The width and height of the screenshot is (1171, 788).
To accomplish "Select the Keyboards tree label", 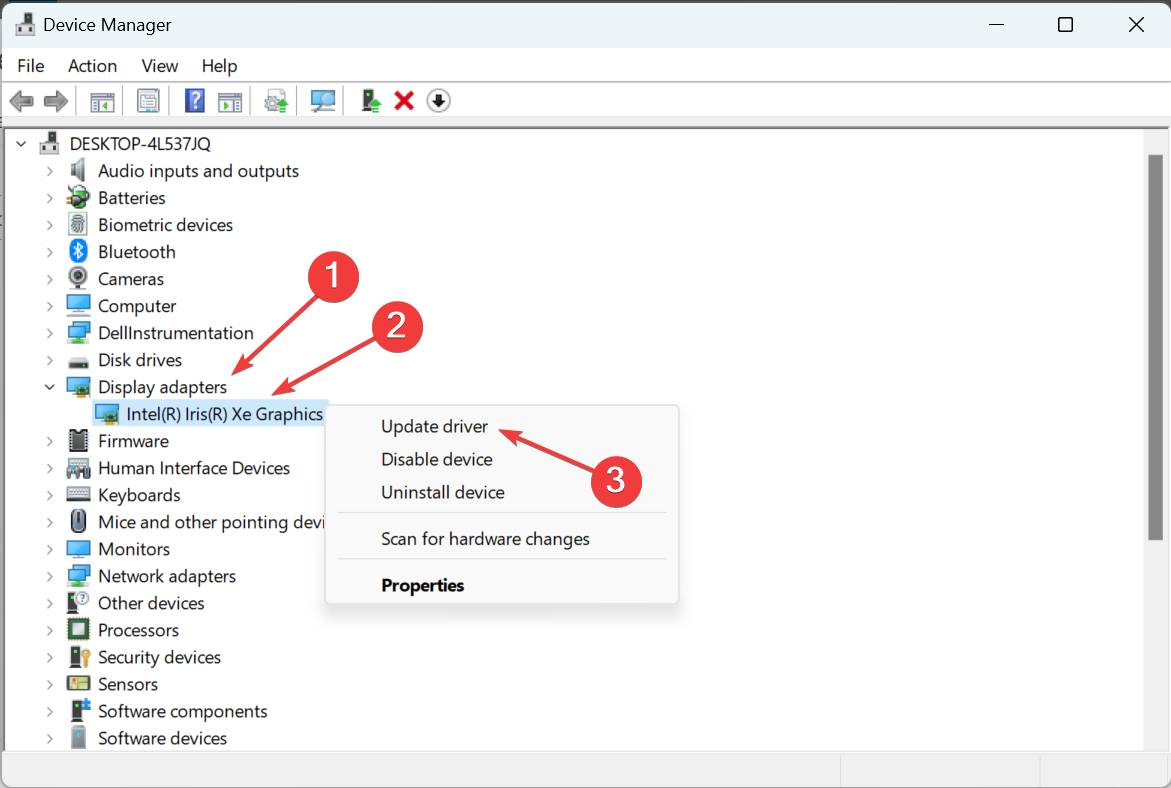I will coord(139,495).
